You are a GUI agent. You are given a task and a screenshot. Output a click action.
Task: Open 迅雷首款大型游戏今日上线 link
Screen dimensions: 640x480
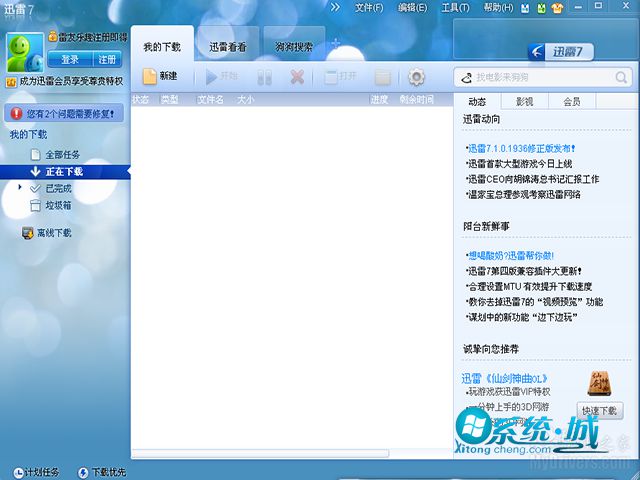(519, 164)
